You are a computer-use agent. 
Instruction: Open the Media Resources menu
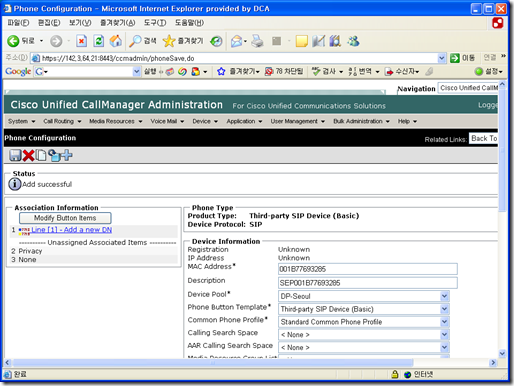(x=115, y=121)
